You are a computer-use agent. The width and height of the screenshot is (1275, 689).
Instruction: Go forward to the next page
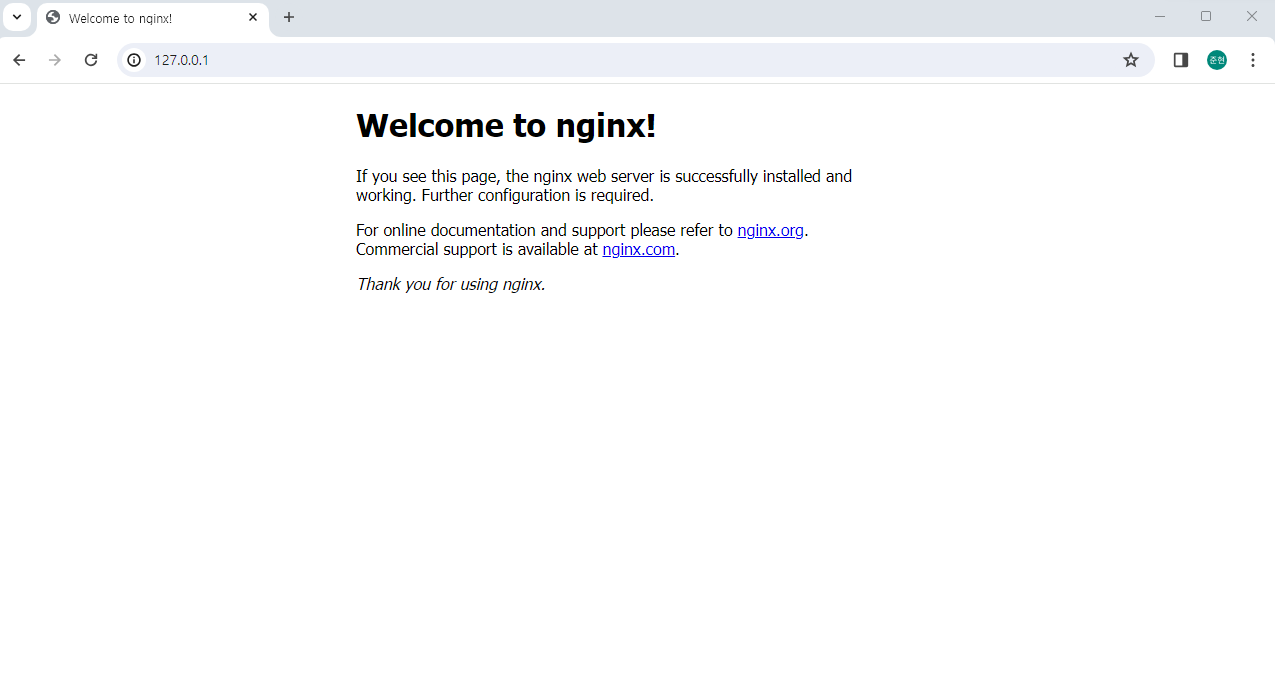click(x=55, y=60)
